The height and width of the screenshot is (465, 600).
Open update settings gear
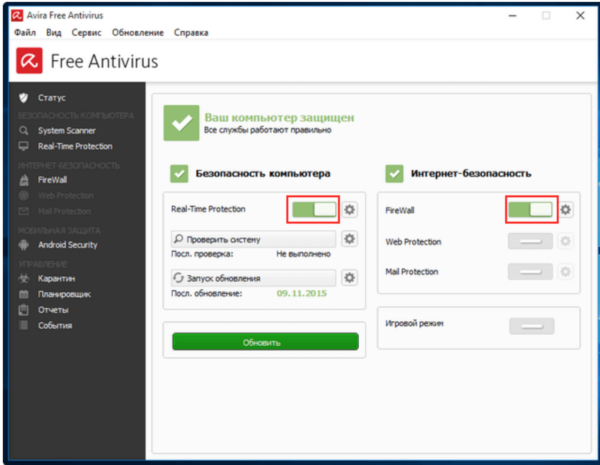[x=349, y=277]
